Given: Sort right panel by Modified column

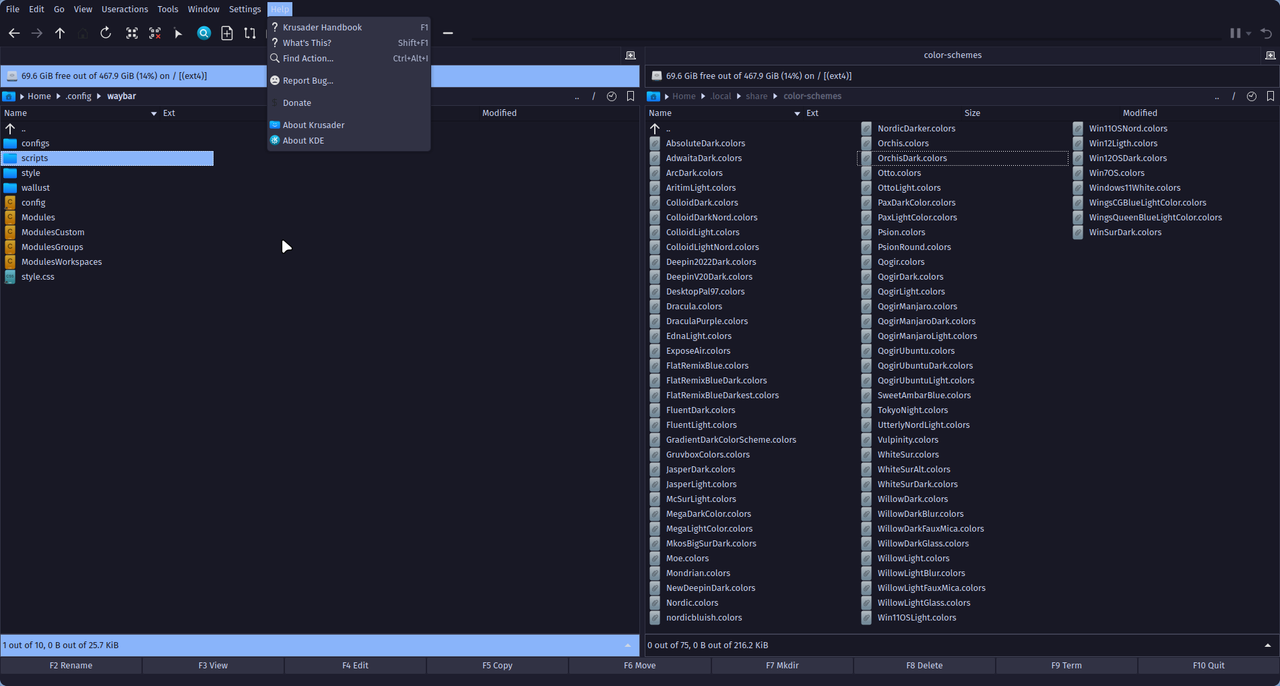Looking at the screenshot, I should [x=1139, y=113].
